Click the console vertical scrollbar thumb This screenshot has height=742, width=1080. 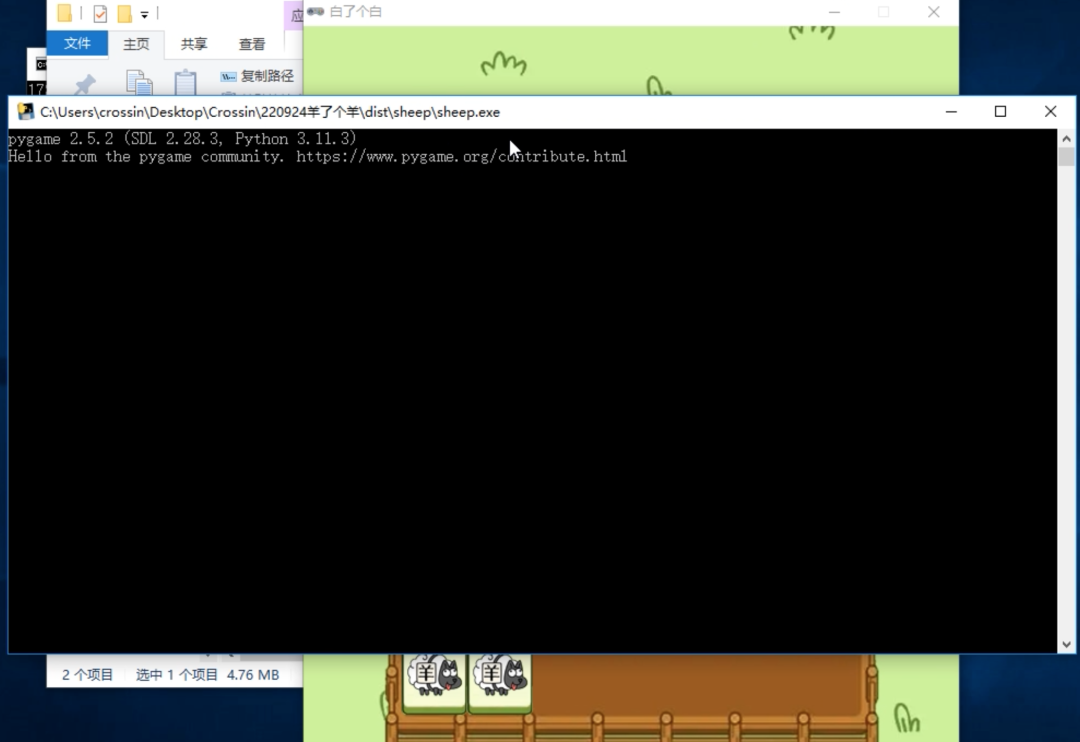[x=1066, y=157]
